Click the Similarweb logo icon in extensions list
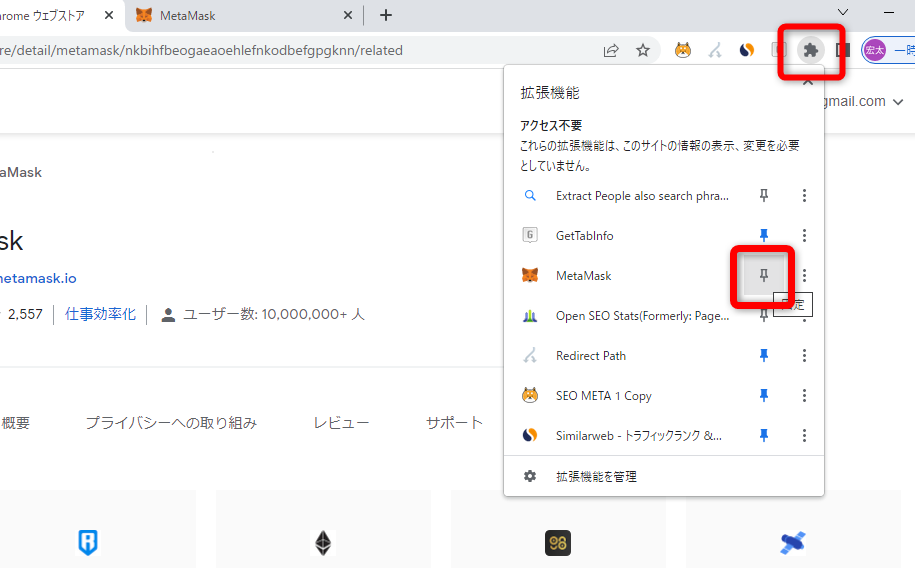915x568 pixels. coord(530,435)
